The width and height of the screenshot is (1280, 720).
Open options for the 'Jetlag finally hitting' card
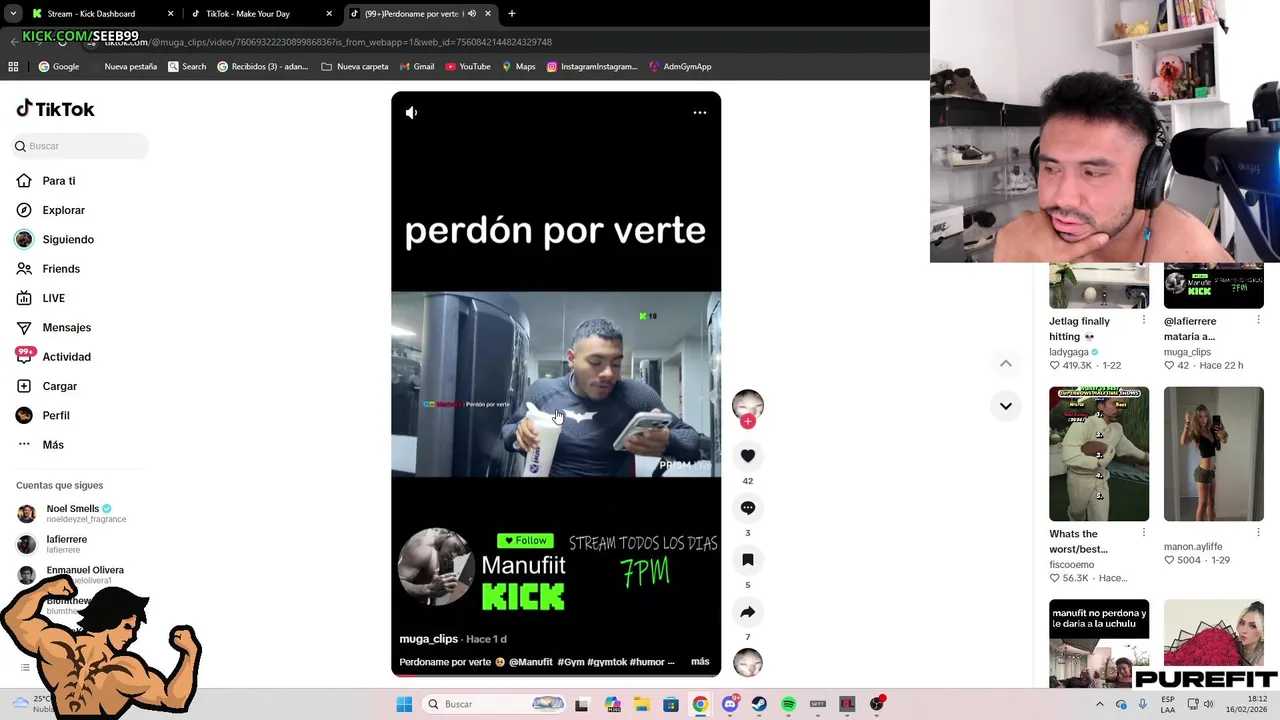[1144, 320]
